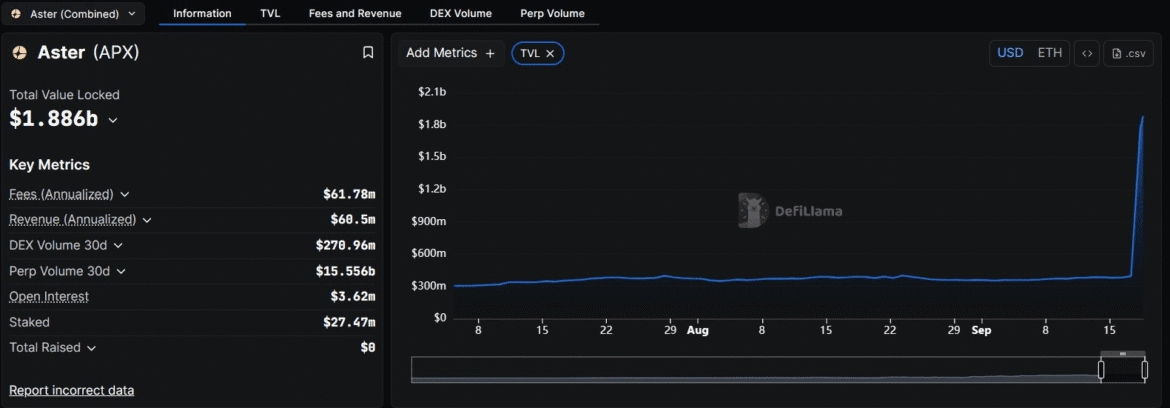The width and height of the screenshot is (1170, 408).
Task: Switch to the Perp Volume tab
Action: coord(552,14)
